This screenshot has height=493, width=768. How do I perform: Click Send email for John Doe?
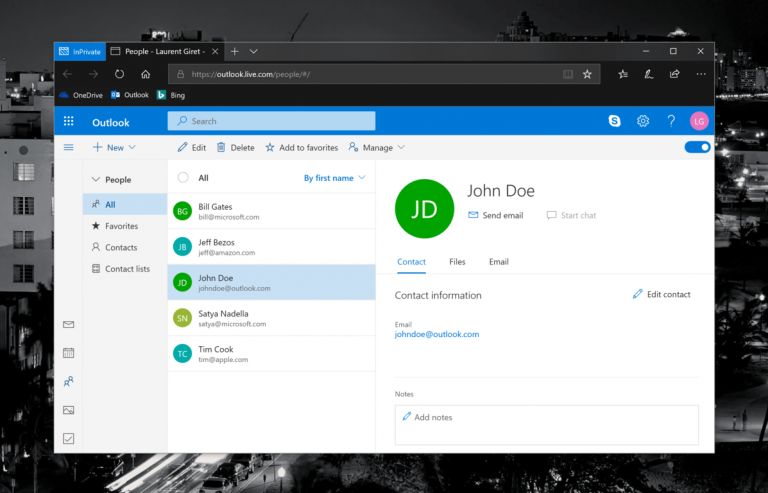coord(496,215)
